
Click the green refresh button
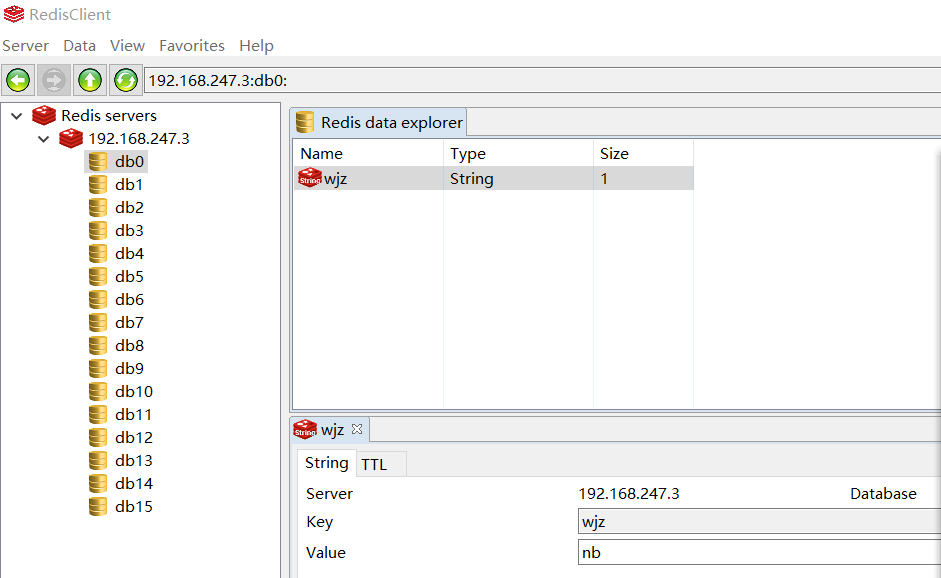click(x=126, y=80)
